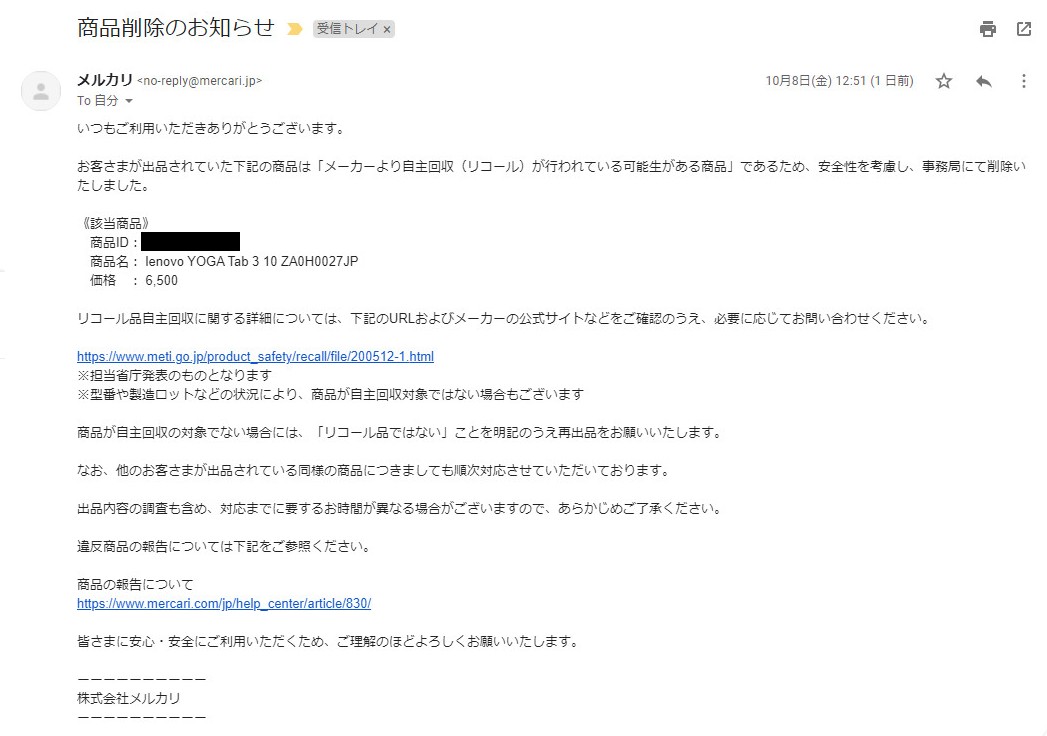Click the price value 6,500
This screenshot has width=1047, height=736.
point(161,280)
